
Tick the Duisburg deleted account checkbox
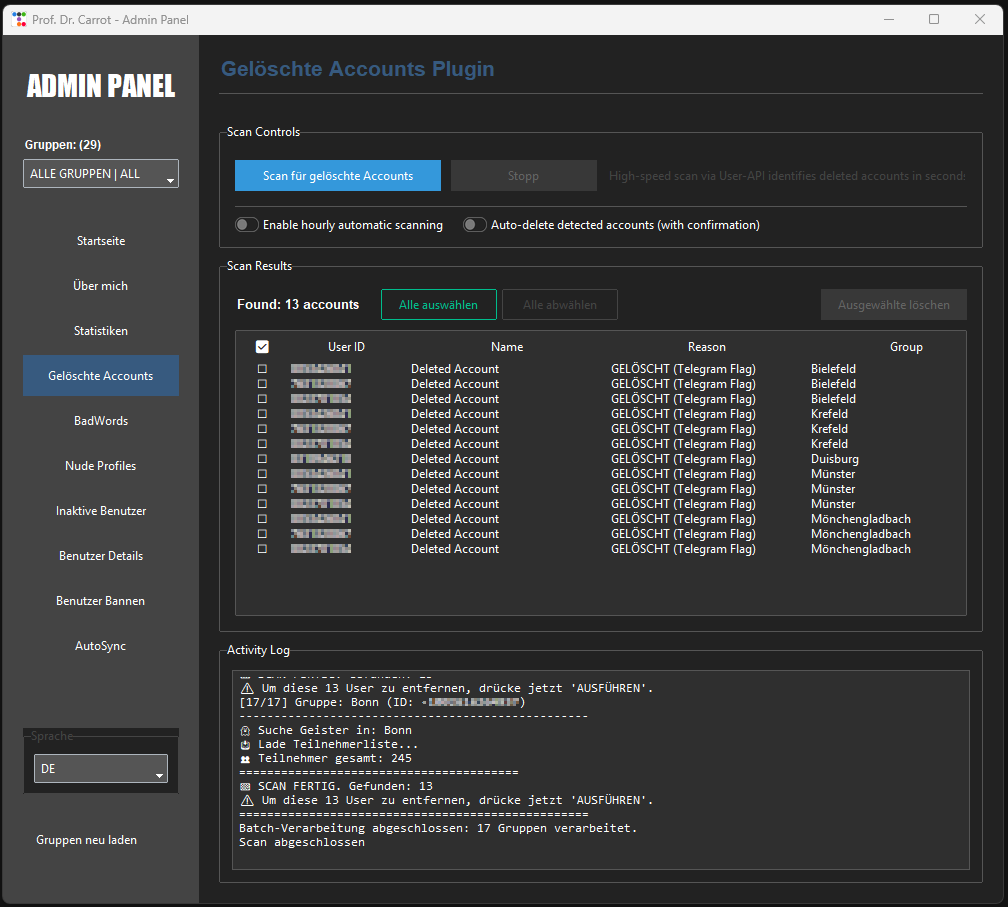point(262,459)
